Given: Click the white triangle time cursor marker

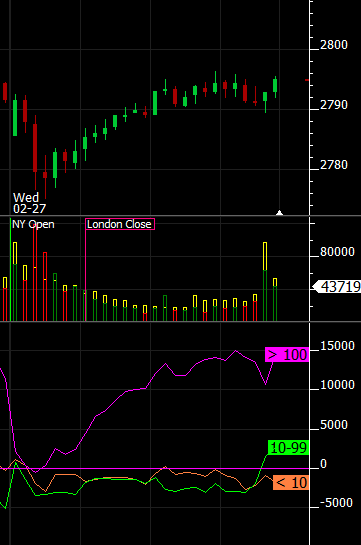Looking at the screenshot, I should pos(279,212).
